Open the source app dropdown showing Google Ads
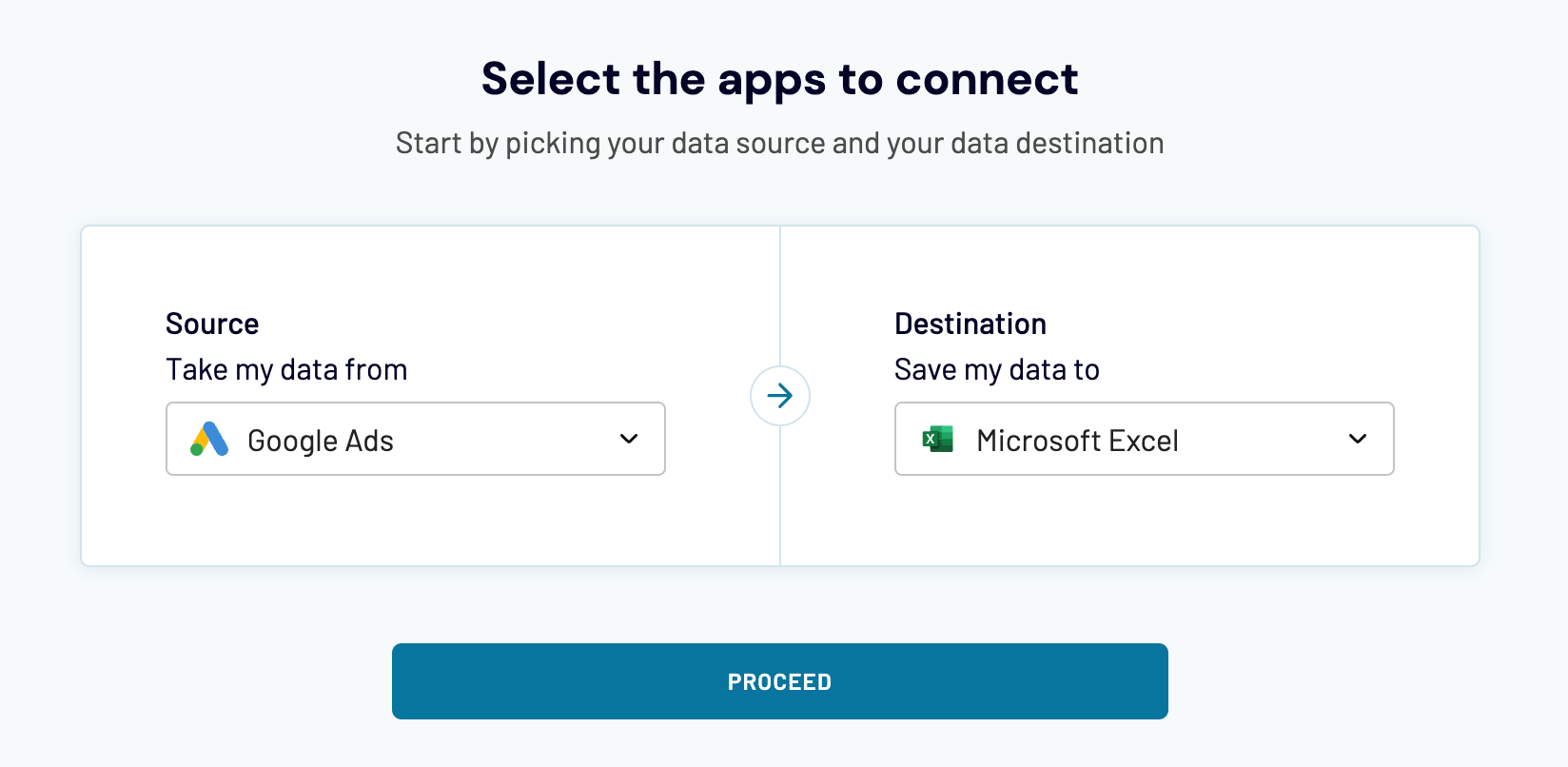Image resolution: width=1568 pixels, height=767 pixels. (415, 439)
